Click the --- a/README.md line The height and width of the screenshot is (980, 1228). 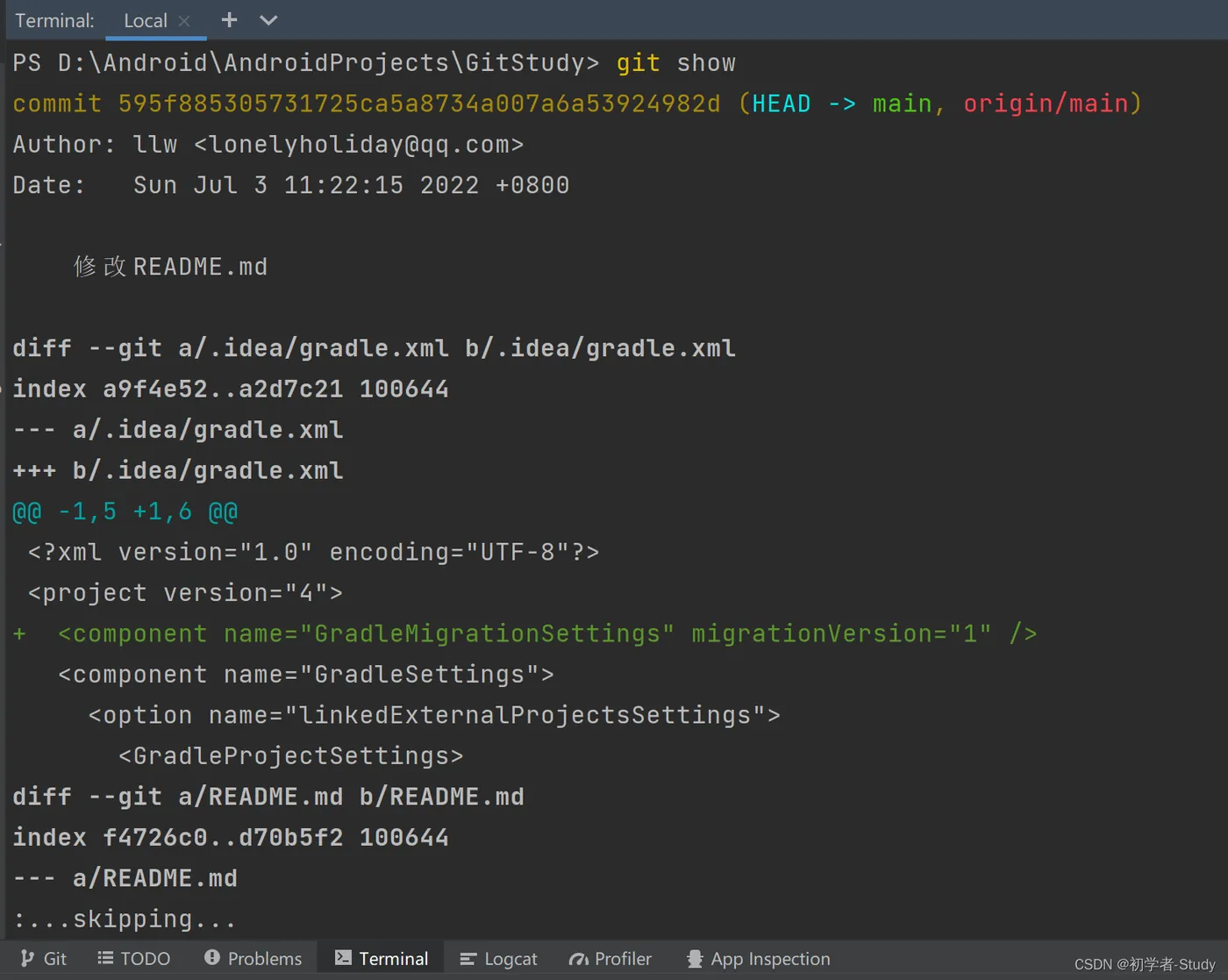(x=125, y=878)
